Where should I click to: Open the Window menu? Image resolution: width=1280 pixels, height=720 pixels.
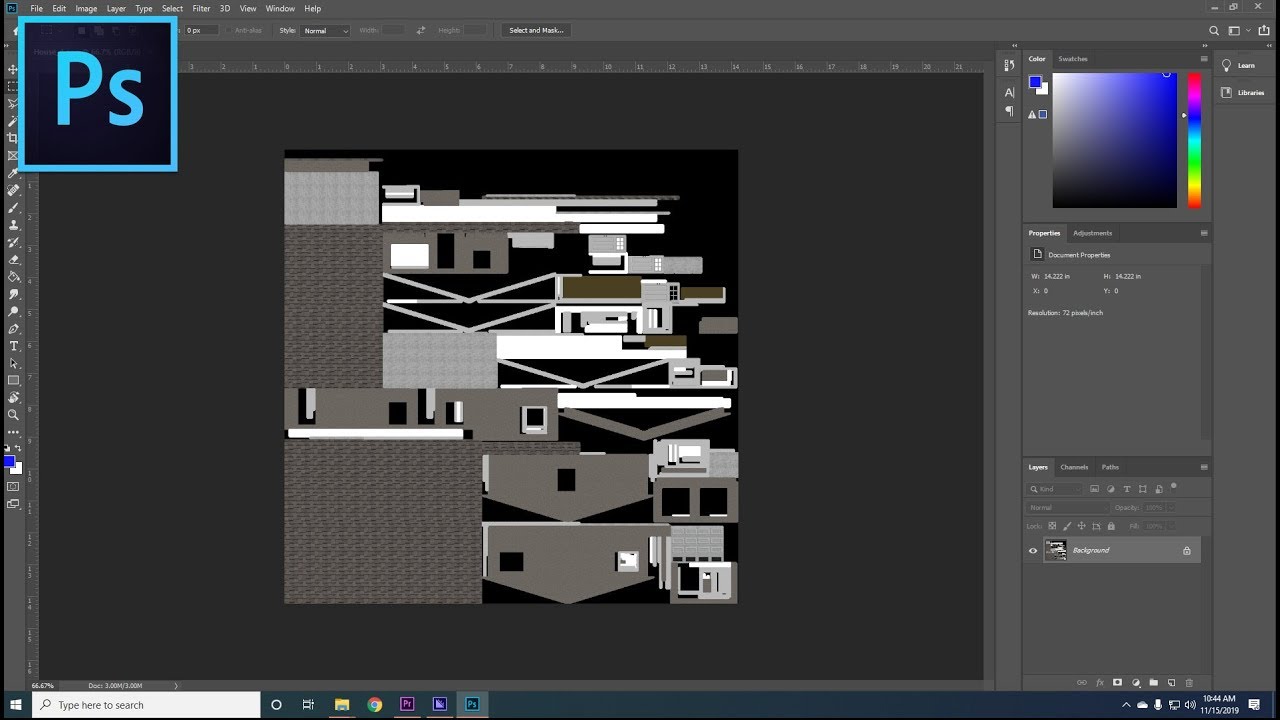click(x=280, y=8)
